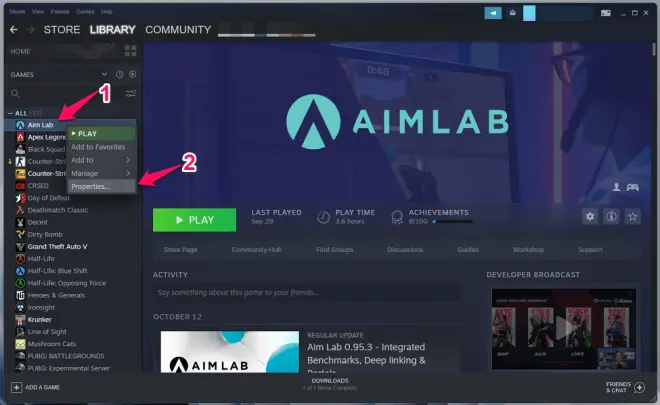Open the Friends menu
Viewport: 660px width, 405px height.
[x=60, y=12]
